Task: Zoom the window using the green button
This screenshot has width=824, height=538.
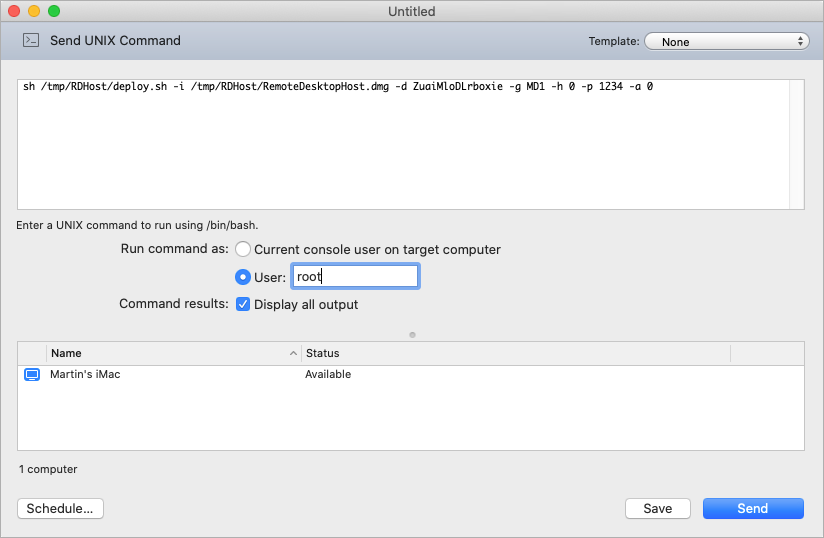Action: pyautogui.click(x=54, y=11)
